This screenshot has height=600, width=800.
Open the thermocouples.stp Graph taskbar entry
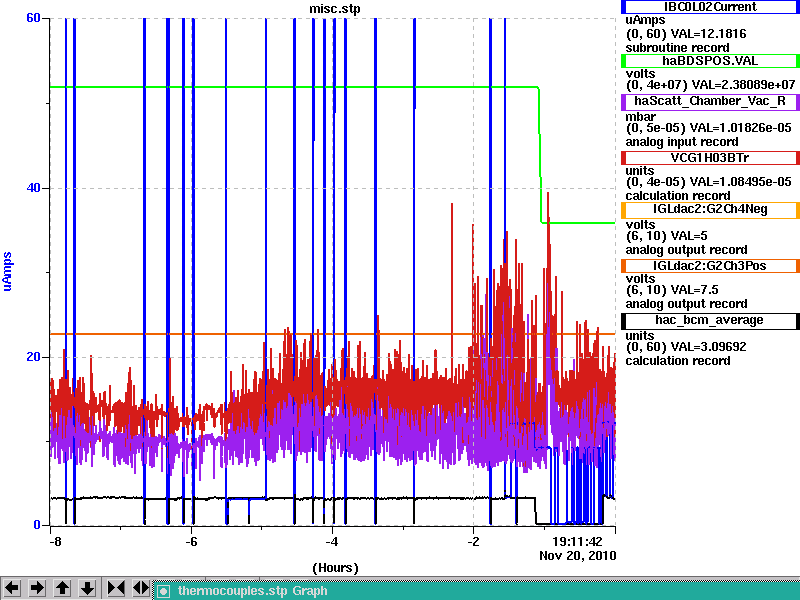tap(477, 591)
